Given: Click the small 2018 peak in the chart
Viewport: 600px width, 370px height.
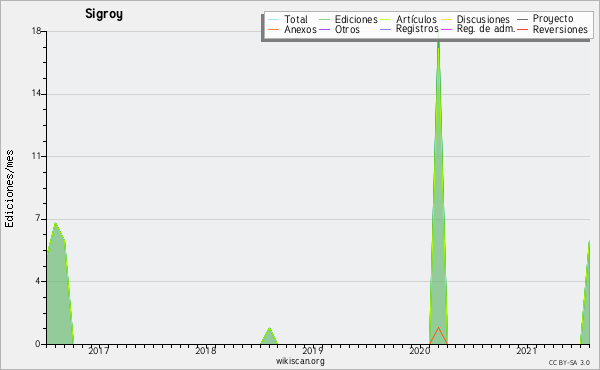Looking at the screenshot, I should pos(269,337).
